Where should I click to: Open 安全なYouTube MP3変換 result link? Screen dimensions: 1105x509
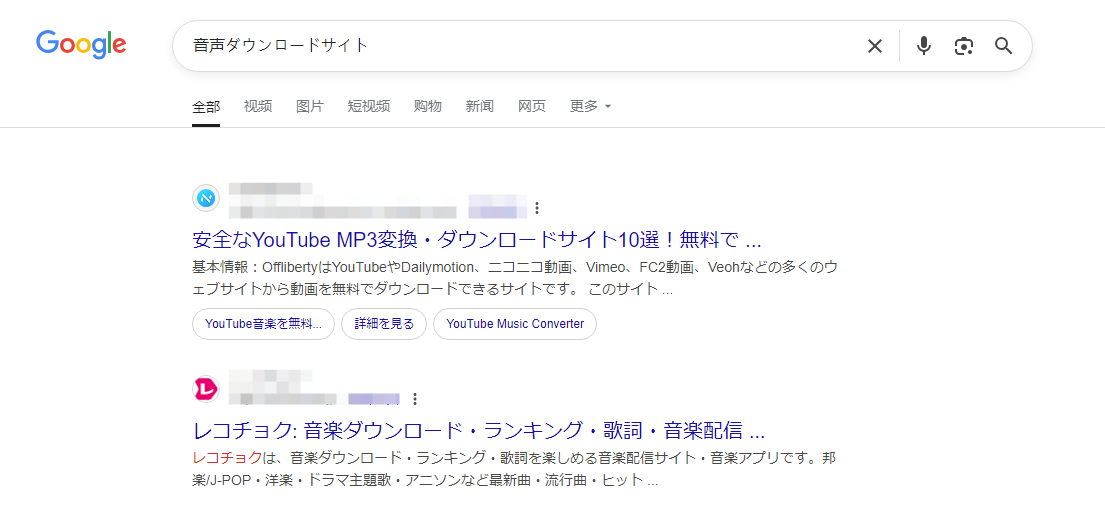pyautogui.click(x=476, y=240)
